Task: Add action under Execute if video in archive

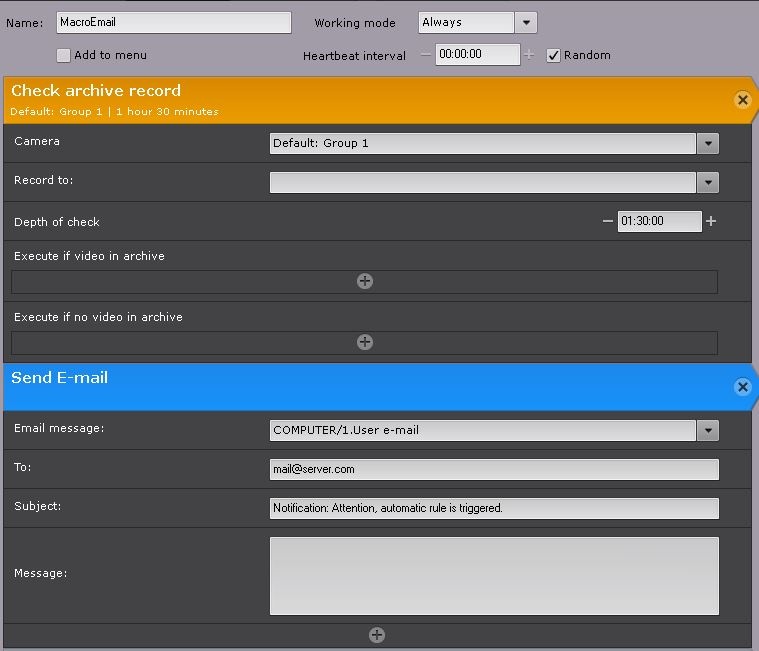Action: pyautogui.click(x=365, y=281)
